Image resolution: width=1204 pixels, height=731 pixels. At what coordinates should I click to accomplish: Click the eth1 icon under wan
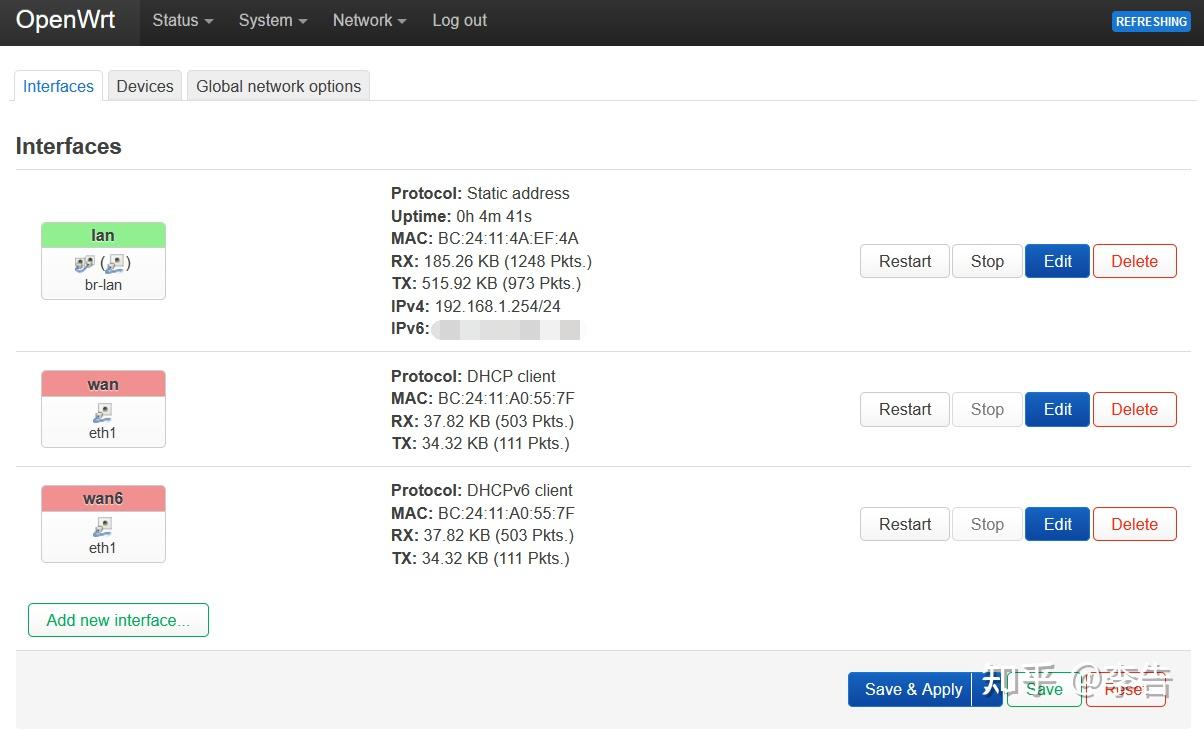pos(102,412)
